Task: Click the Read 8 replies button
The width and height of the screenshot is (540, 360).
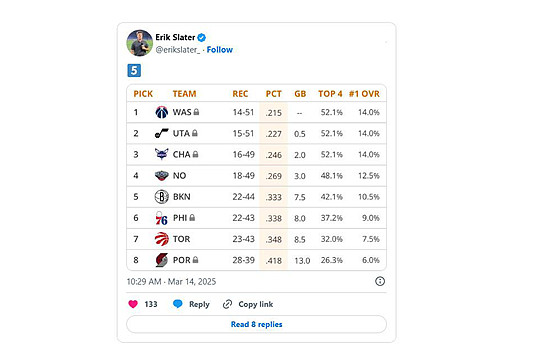Action: pos(257,324)
